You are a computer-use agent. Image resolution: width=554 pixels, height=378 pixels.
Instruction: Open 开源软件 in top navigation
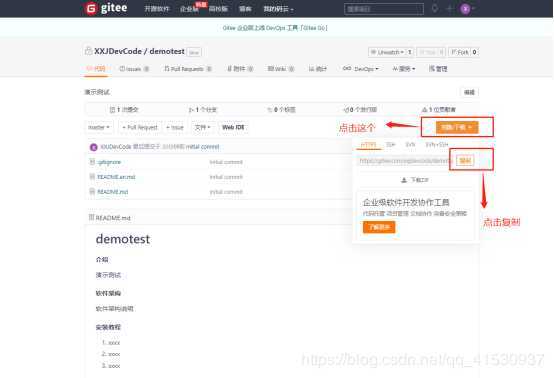point(157,9)
